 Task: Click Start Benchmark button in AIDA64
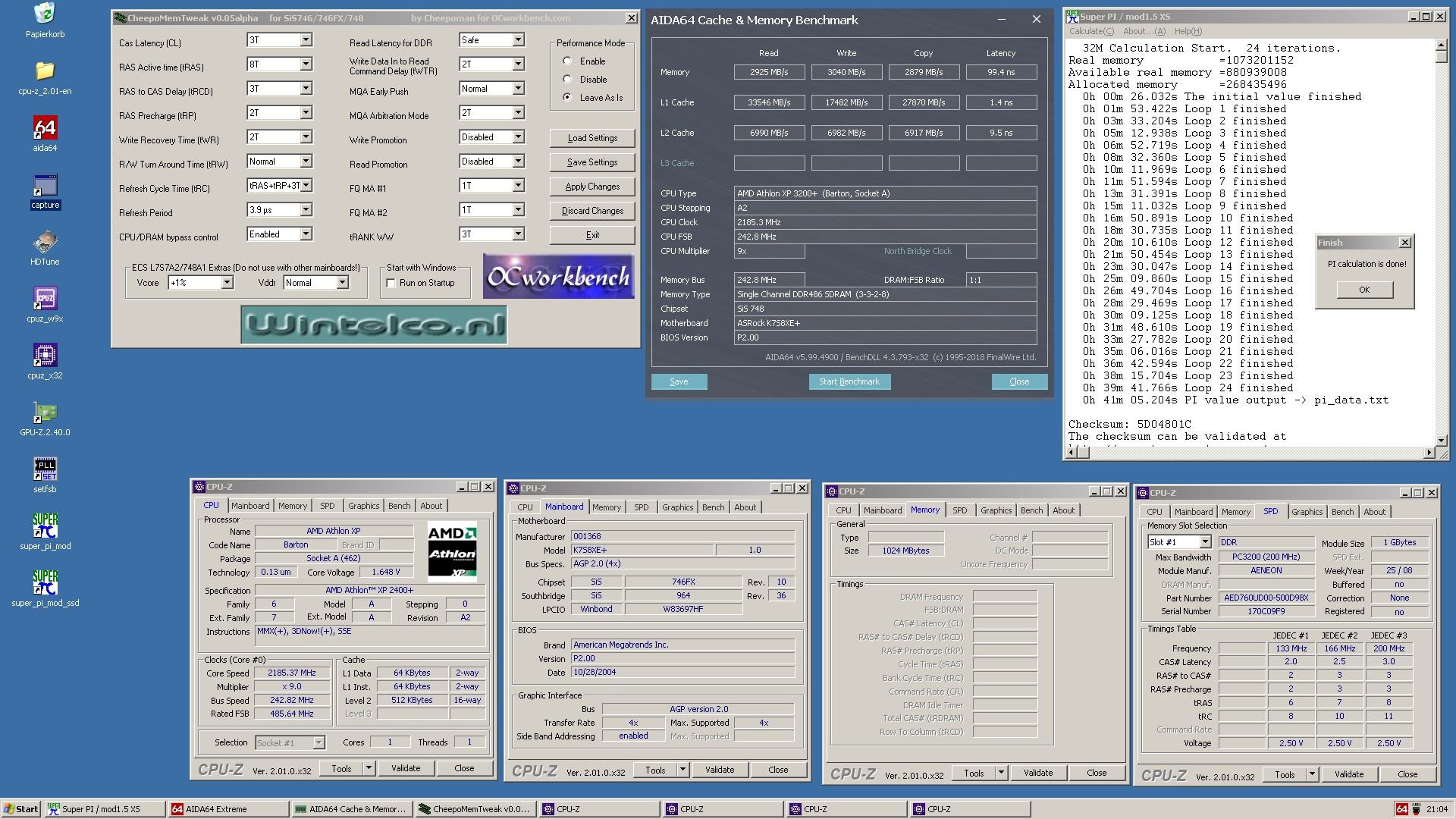[848, 381]
